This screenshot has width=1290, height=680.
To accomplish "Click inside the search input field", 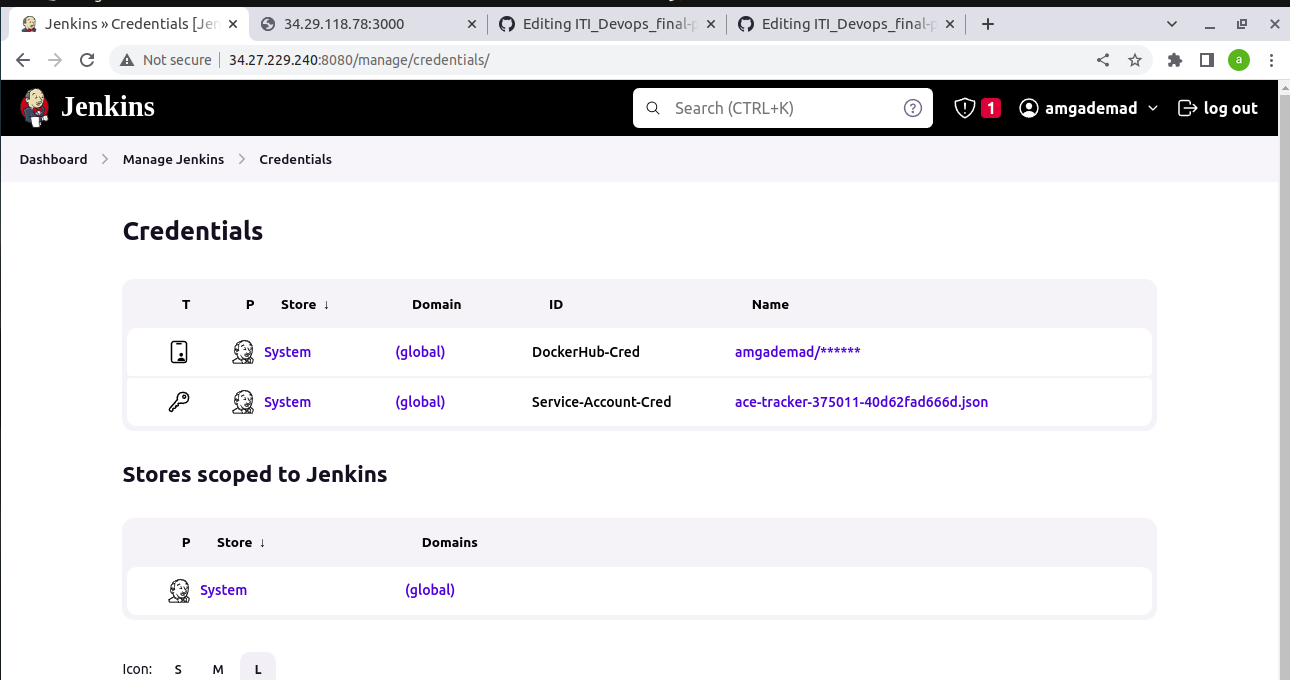I will point(780,108).
